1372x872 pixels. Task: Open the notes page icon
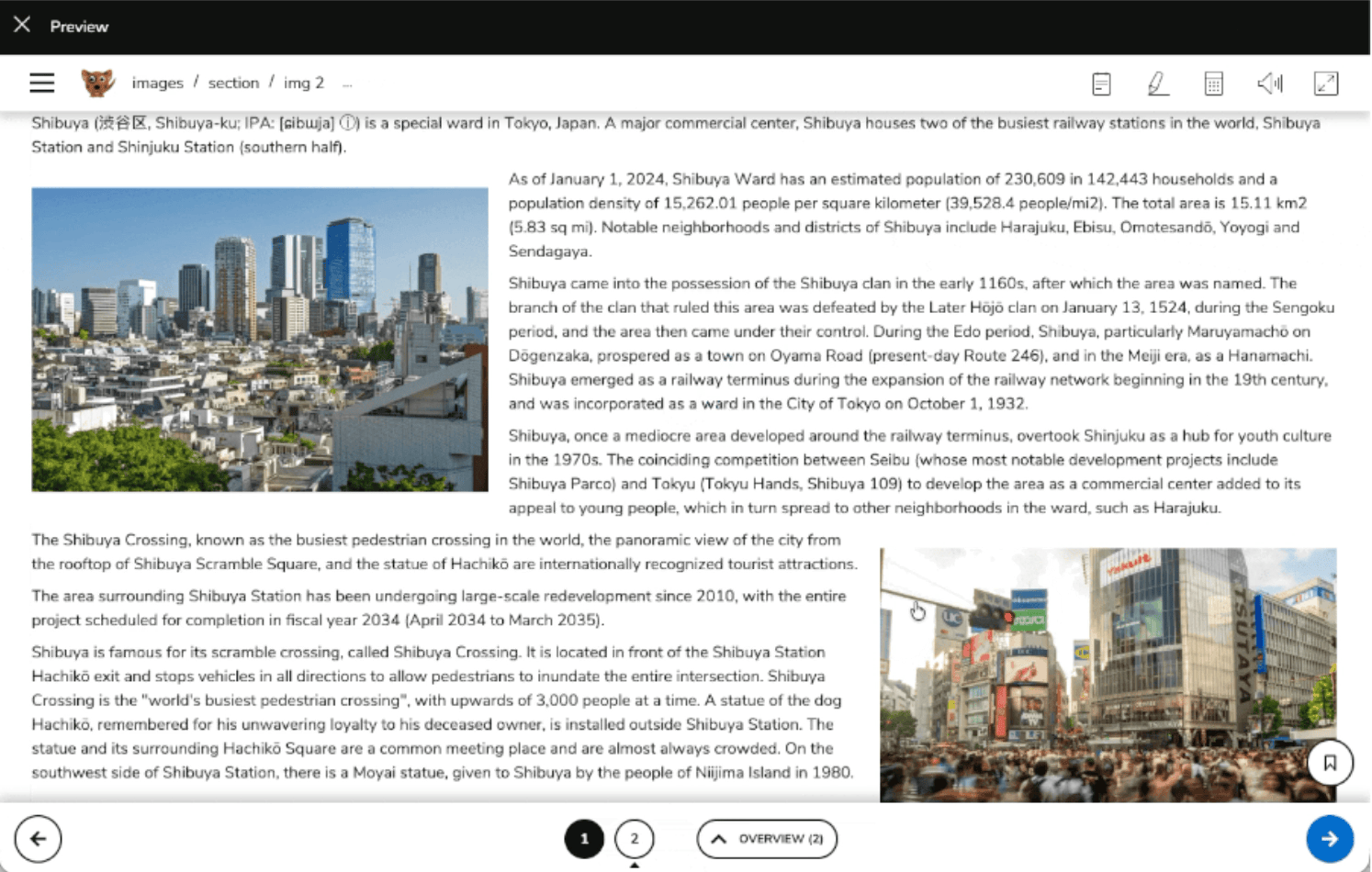click(1102, 84)
